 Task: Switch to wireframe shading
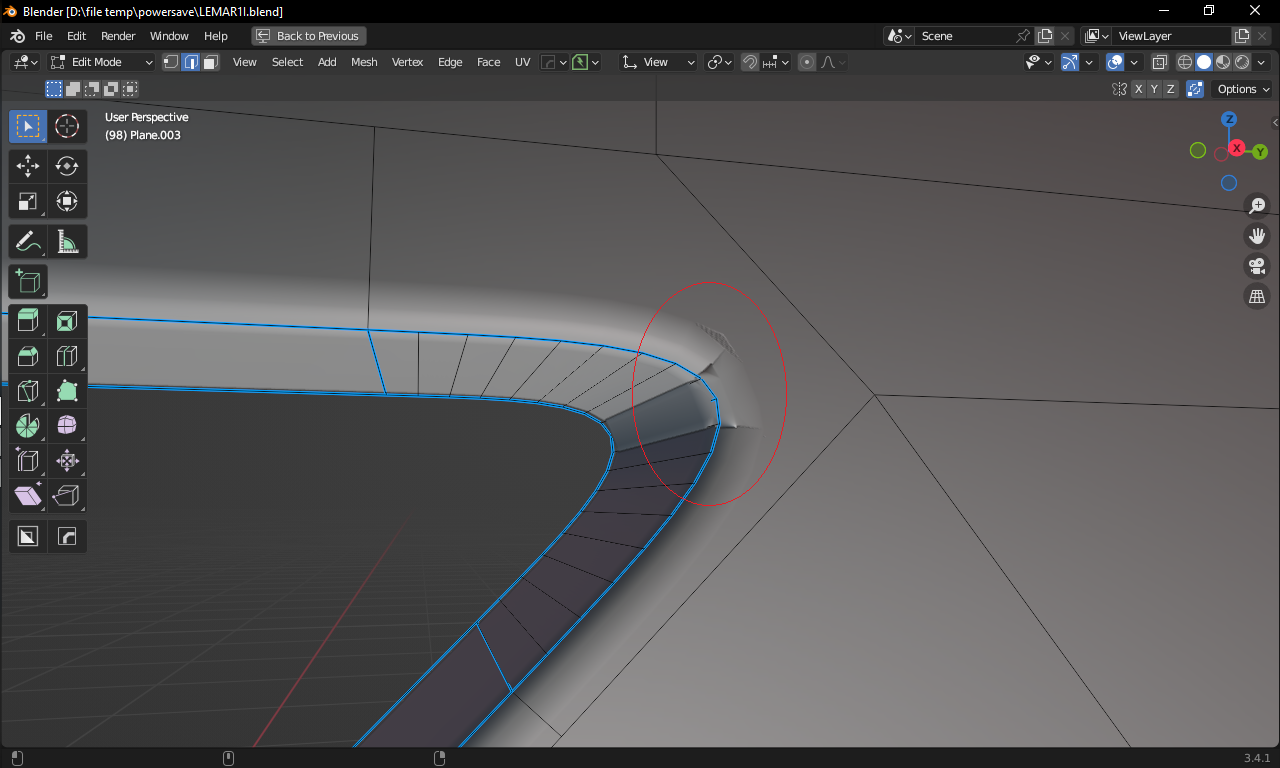pyautogui.click(x=1185, y=62)
